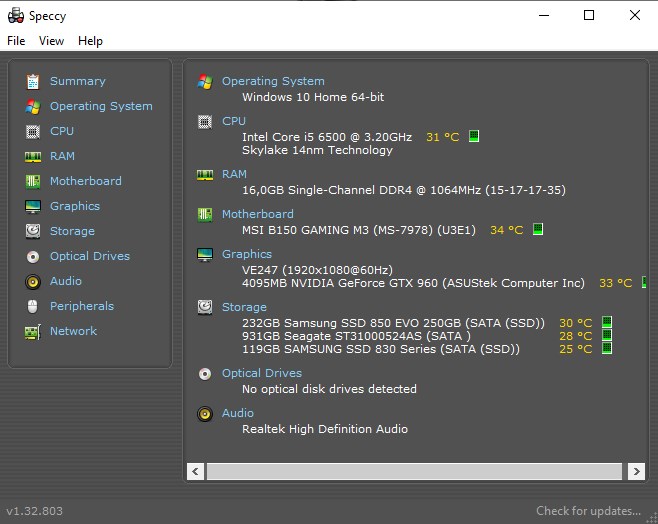Click the CPU heading link in summary

pos(234,121)
